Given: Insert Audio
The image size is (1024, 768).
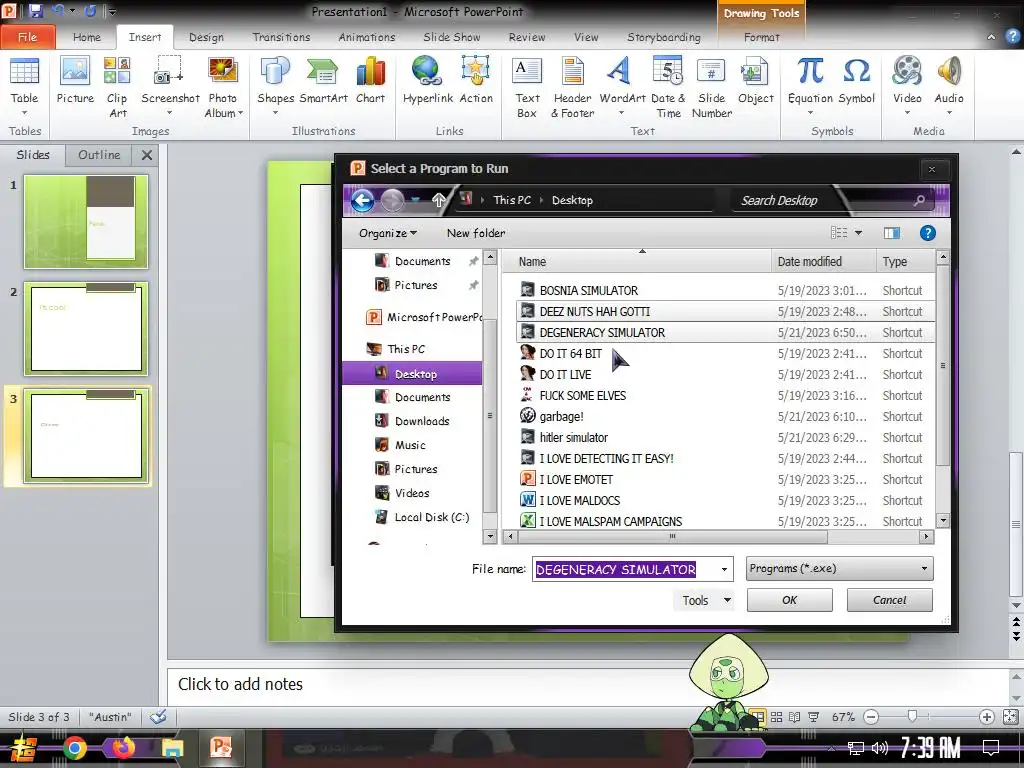Looking at the screenshot, I should (x=949, y=86).
